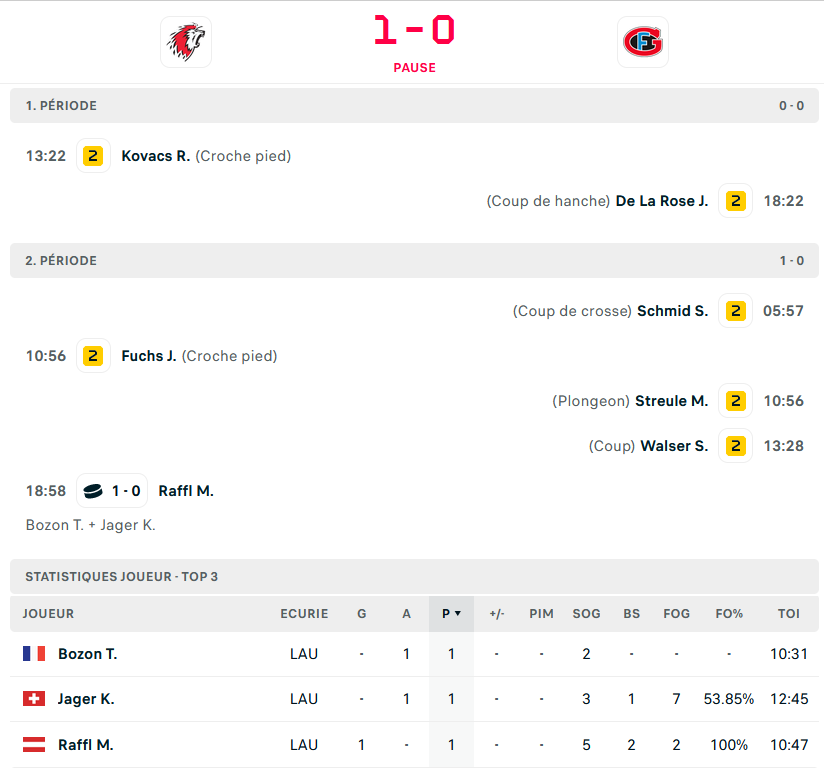
Task: Click the G column header
Action: 362,614
